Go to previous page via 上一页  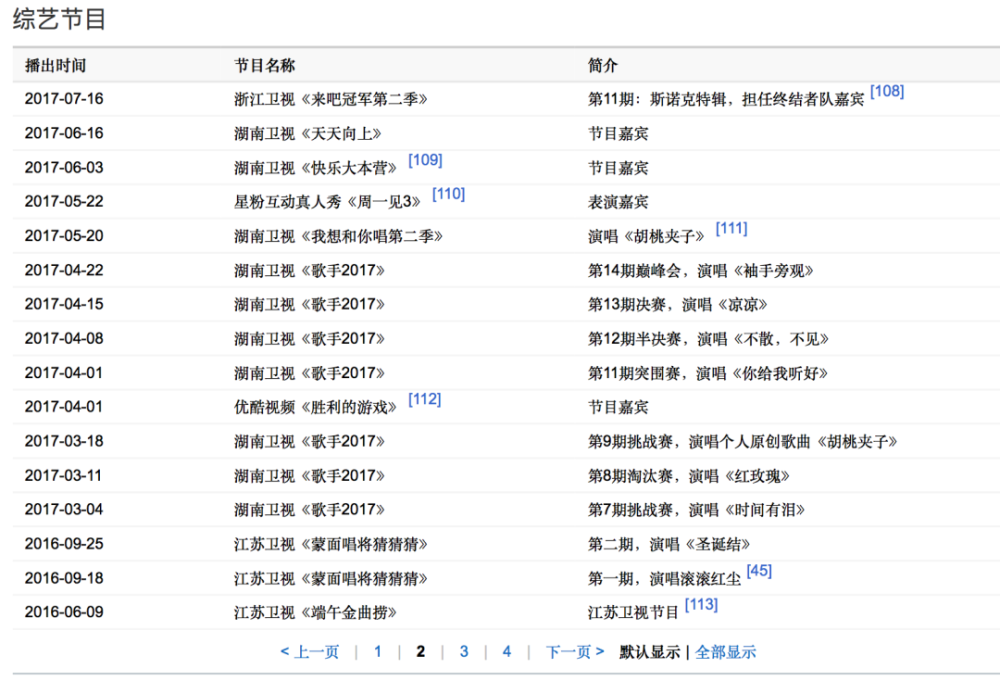tap(310, 652)
